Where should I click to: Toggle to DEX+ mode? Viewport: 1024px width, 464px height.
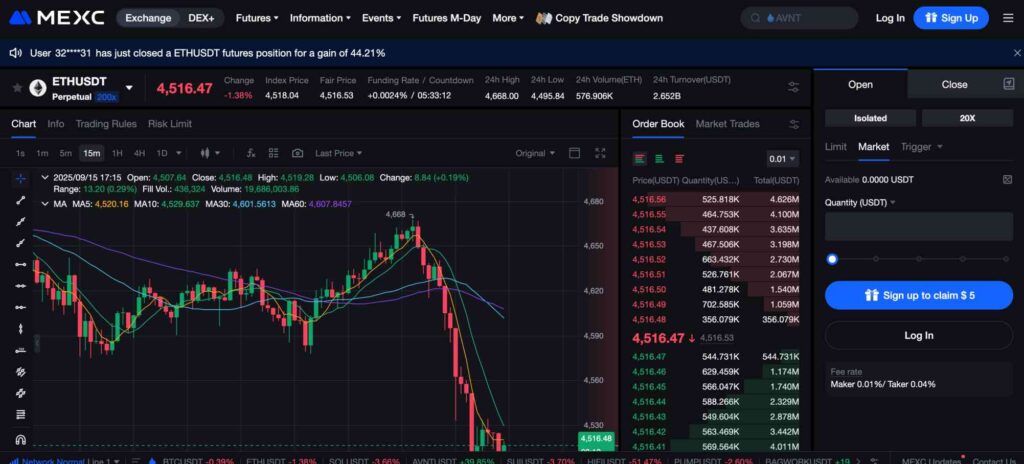click(x=201, y=18)
